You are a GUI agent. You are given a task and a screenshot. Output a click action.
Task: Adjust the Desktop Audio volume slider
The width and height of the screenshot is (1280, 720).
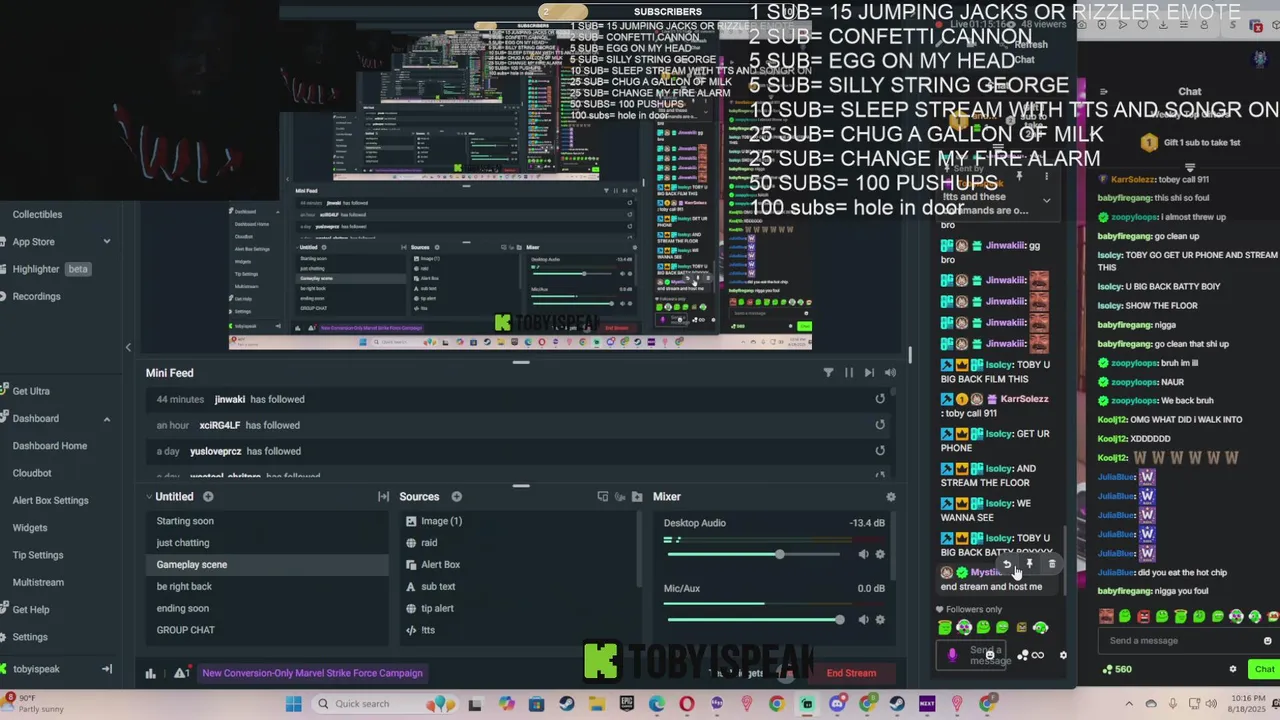(755, 554)
